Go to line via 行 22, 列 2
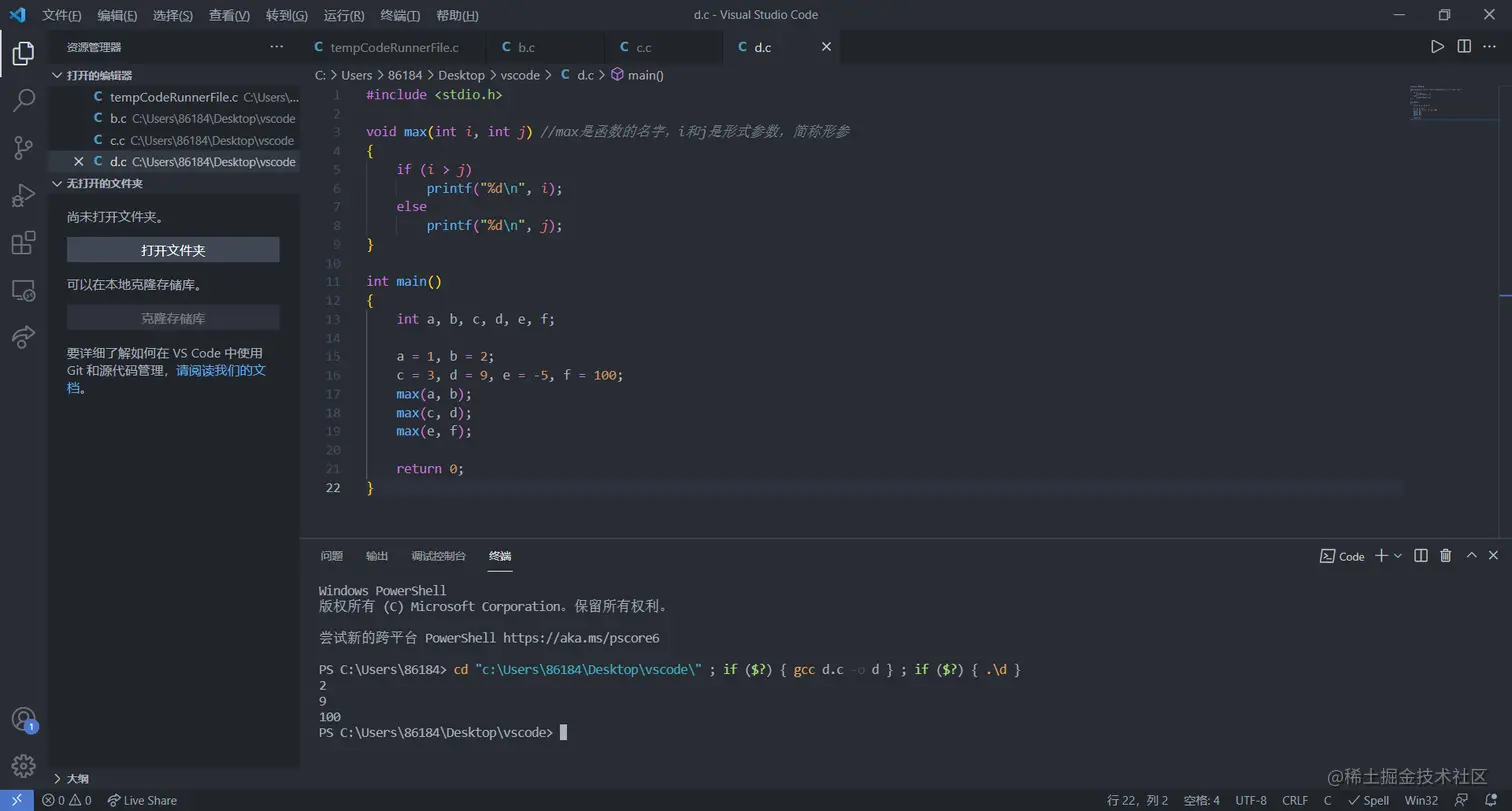The image size is (1512, 811). click(x=1138, y=800)
